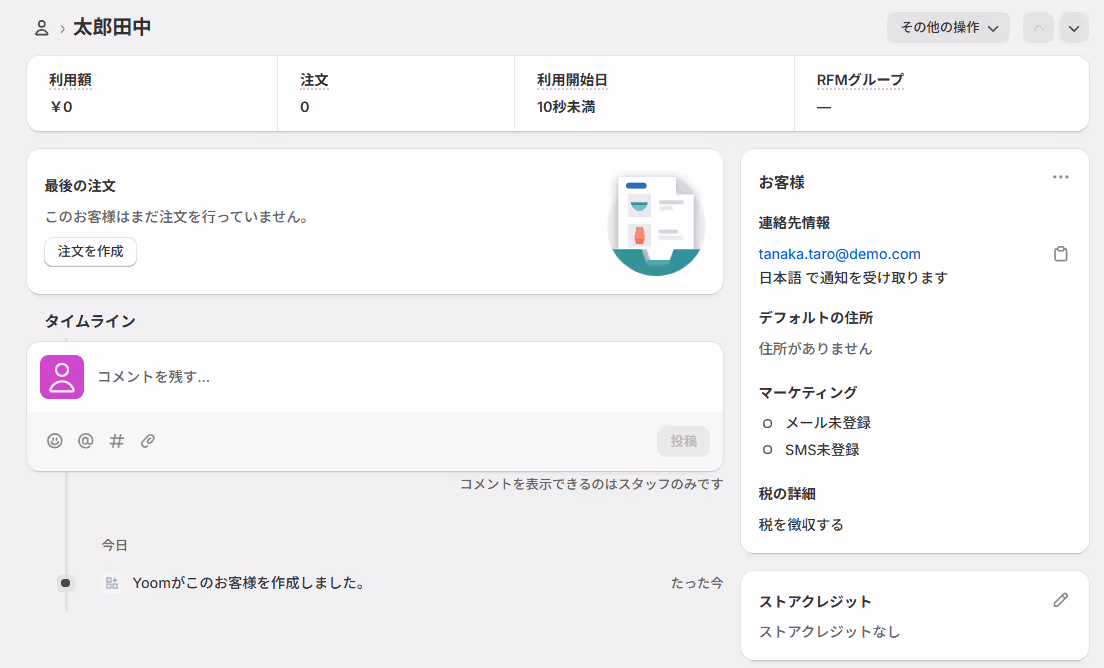This screenshot has height=668, width=1104.
Task: Click the たった今 timestamp
Action: click(x=696, y=583)
